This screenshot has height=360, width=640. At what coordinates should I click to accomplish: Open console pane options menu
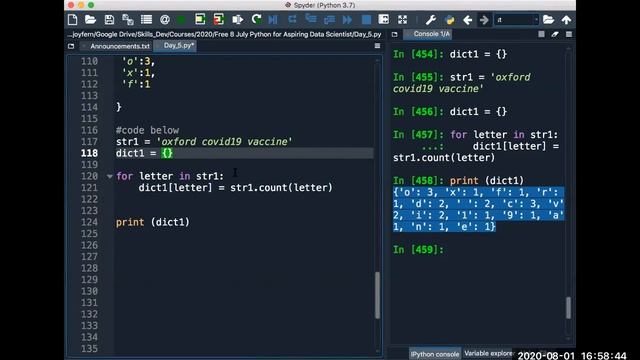569,34
